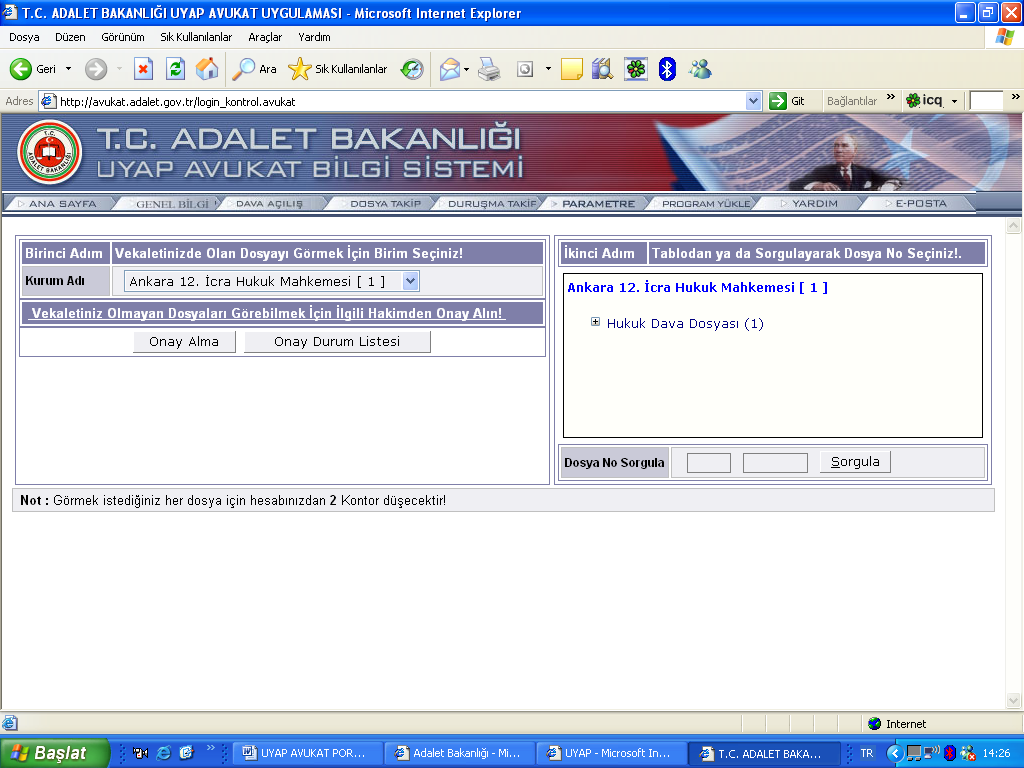Open PARAMETRE tab
This screenshot has width=1024, height=768.
pos(598,204)
